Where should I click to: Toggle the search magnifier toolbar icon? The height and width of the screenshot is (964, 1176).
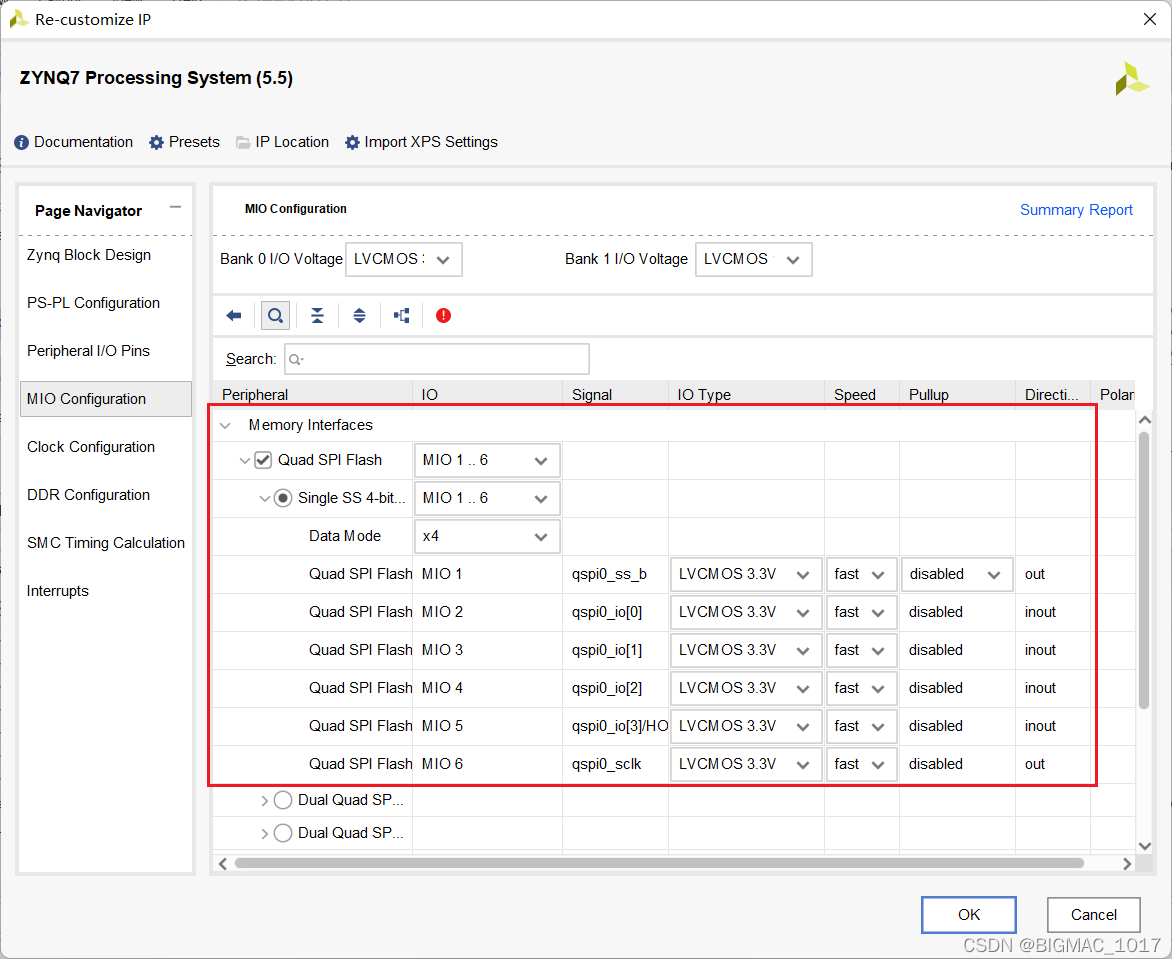click(276, 317)
